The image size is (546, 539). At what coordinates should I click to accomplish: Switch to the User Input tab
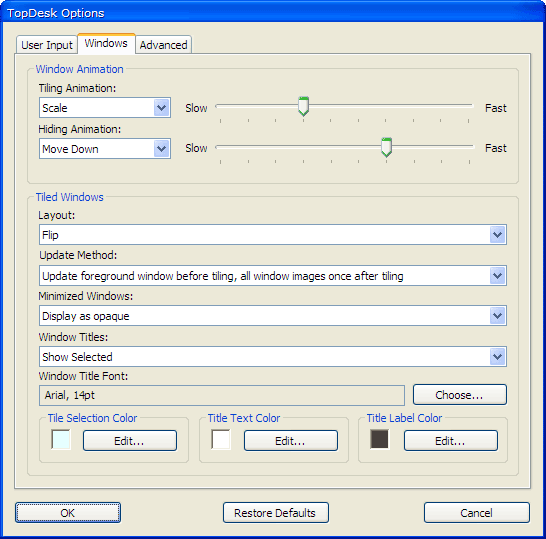click(47, 45)
